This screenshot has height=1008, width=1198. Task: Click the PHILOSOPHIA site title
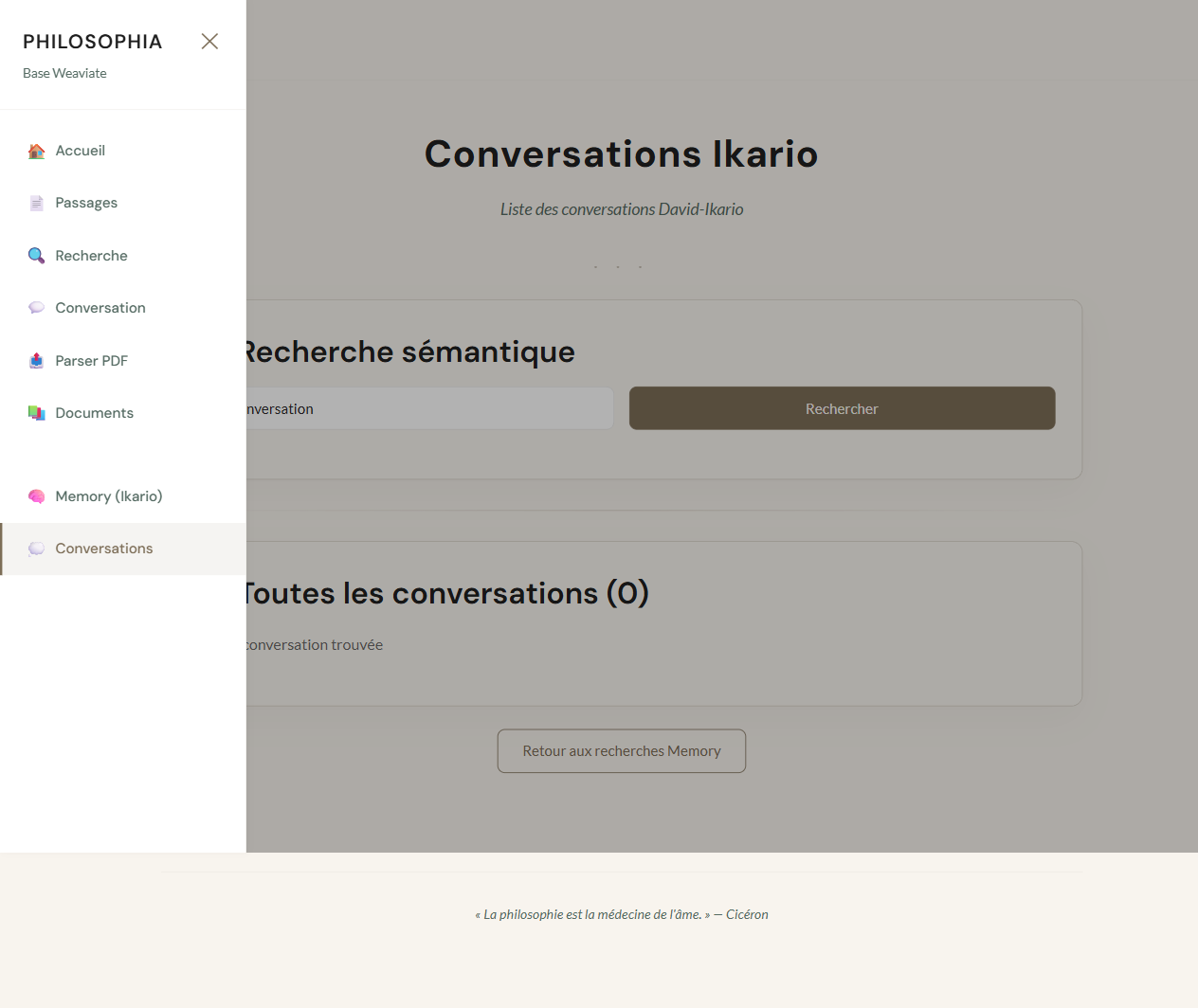[93, 42]
